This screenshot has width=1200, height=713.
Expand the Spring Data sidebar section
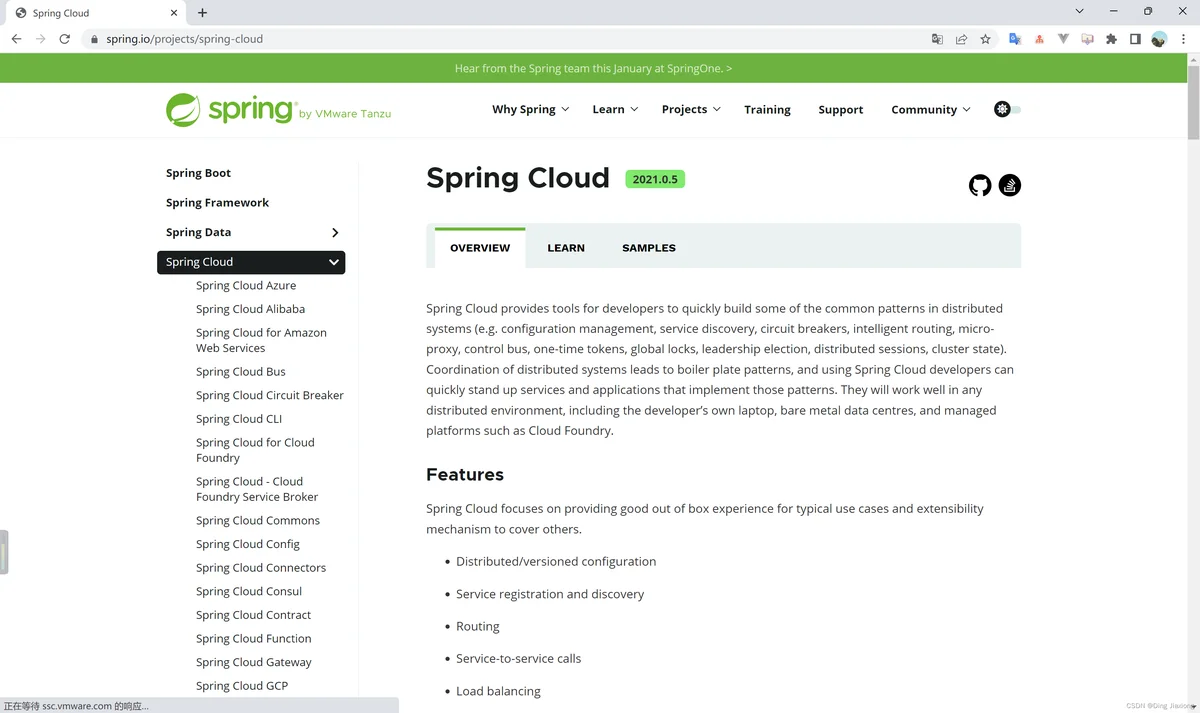tap(335, 232)
